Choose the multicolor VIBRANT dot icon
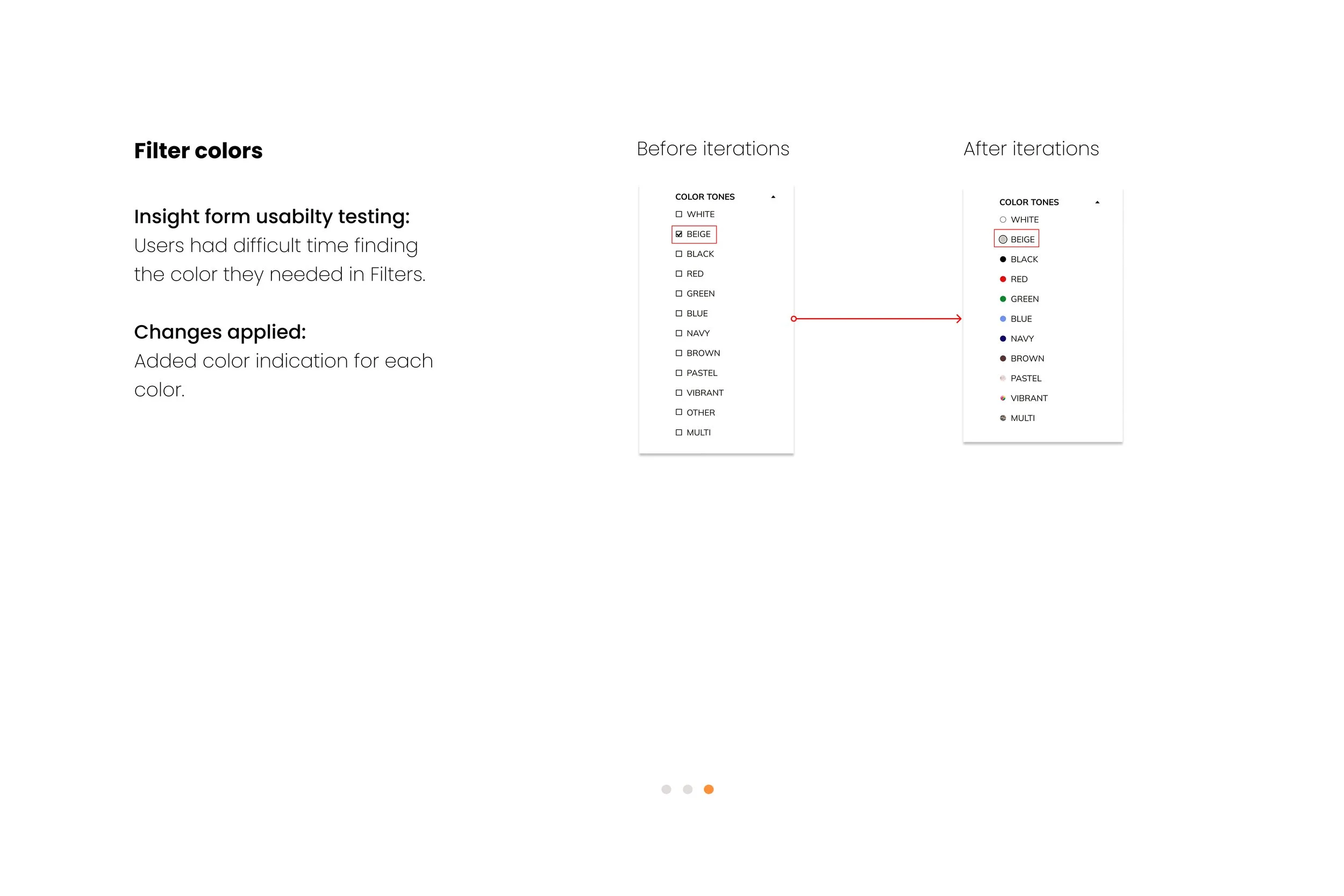Screen dimensions: 1344x896 (1003, 398)
